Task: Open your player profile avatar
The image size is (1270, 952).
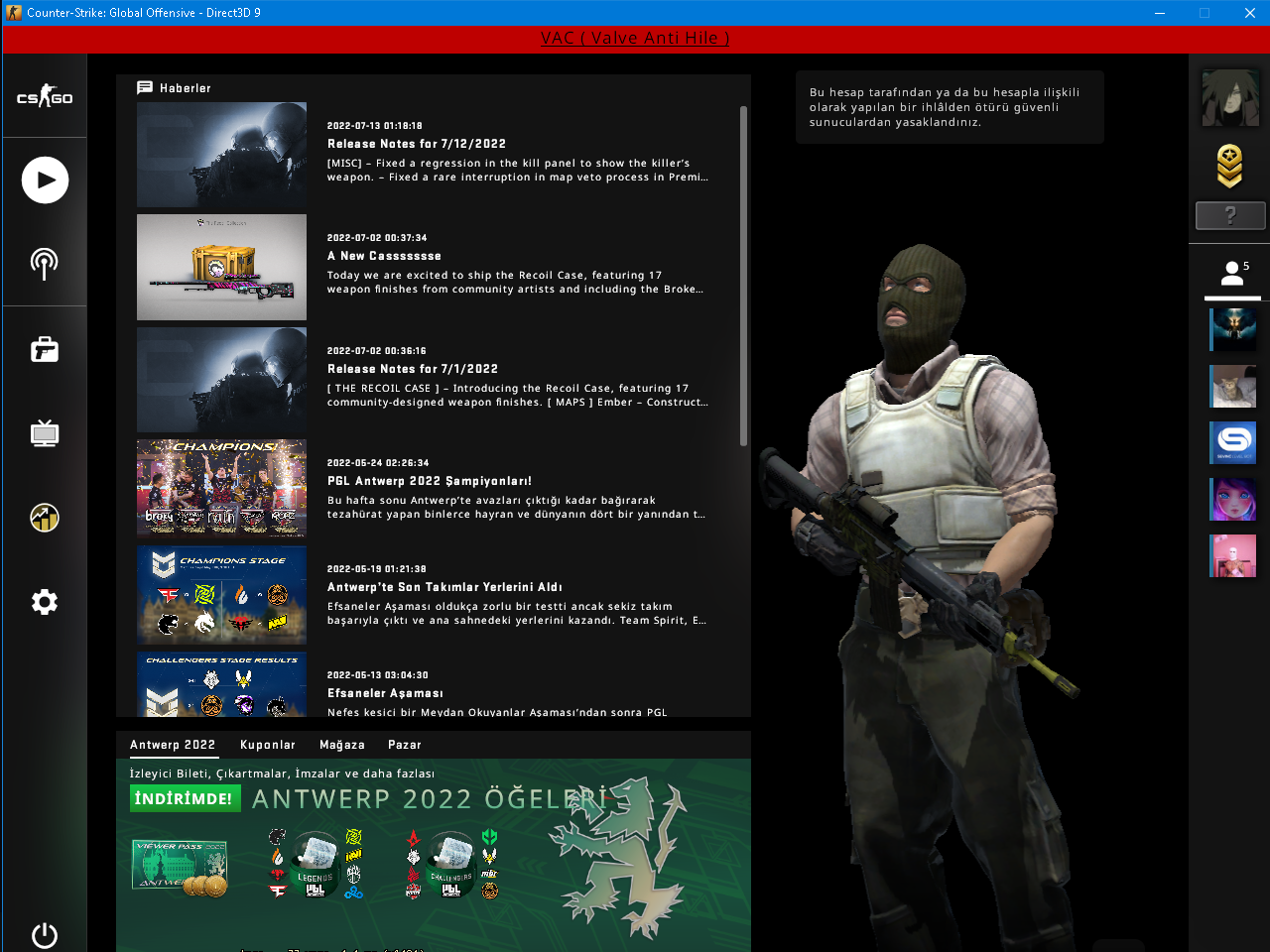Action: click(1230, 97)
